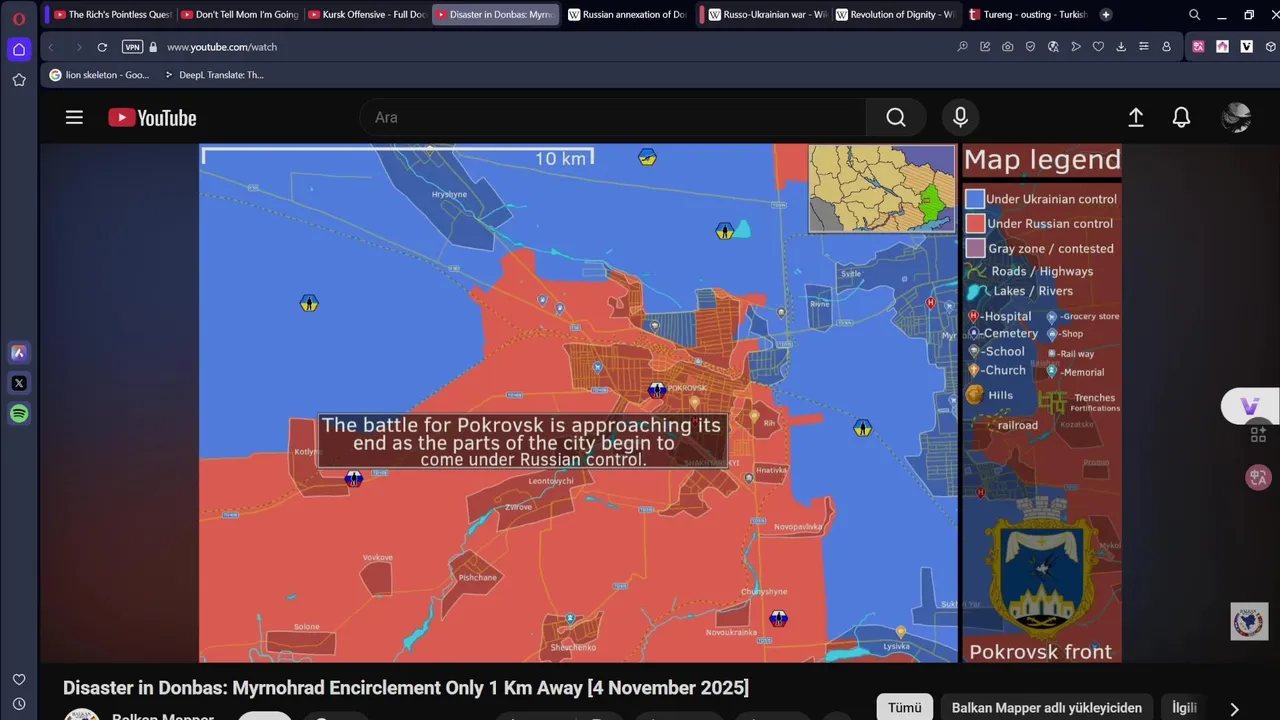Open Aria AI in the sidebar
This screenshot has height=720, width=1280.
tap(19, 352)
